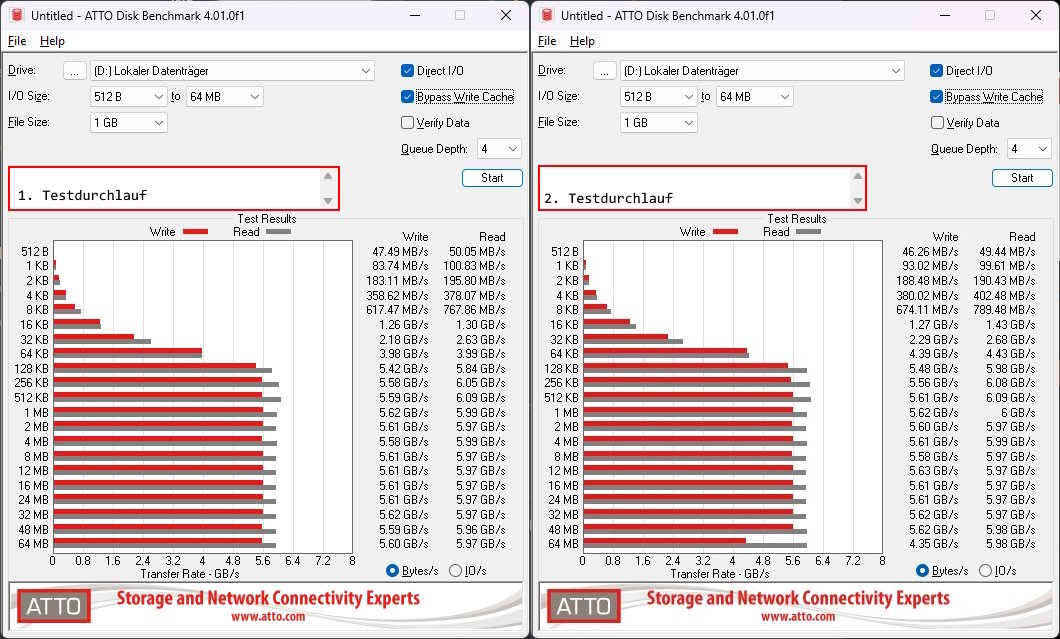Click 789.48 MB/s read value, right window

coord(1007,310)
